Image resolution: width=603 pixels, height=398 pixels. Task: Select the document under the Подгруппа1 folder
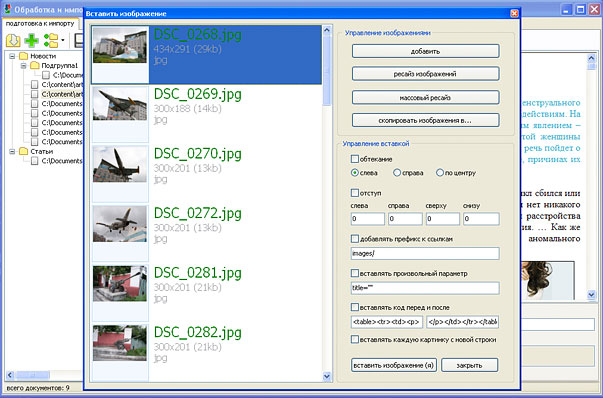(62, 75)
